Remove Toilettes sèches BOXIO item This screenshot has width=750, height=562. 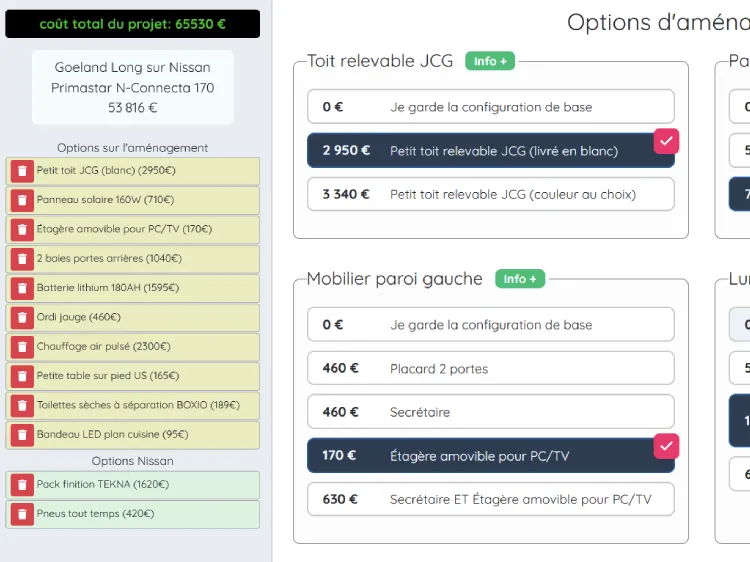pyautogui.click(x=22, y=406)
